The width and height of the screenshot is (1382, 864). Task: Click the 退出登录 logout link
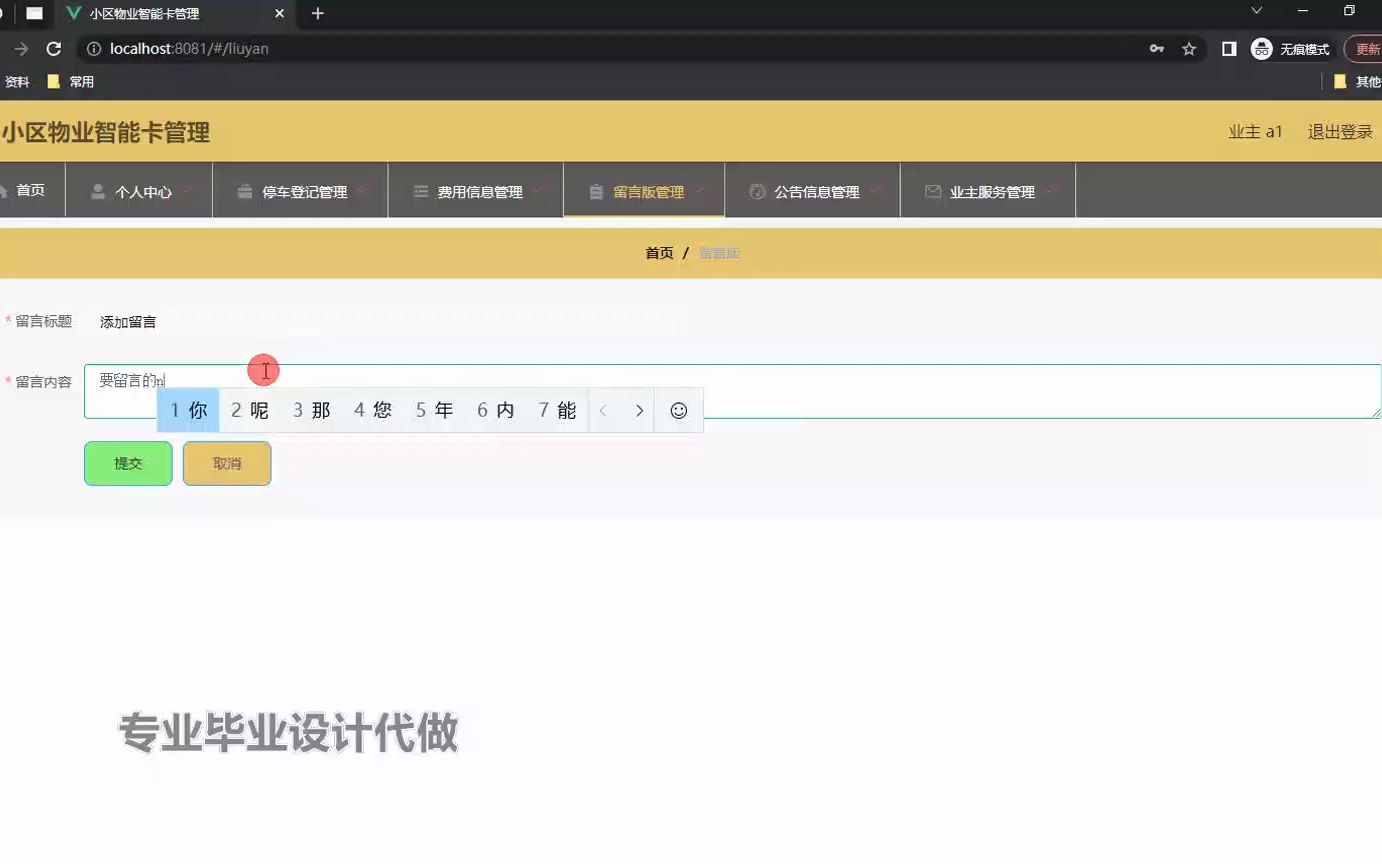click(x=1339, y=131)
